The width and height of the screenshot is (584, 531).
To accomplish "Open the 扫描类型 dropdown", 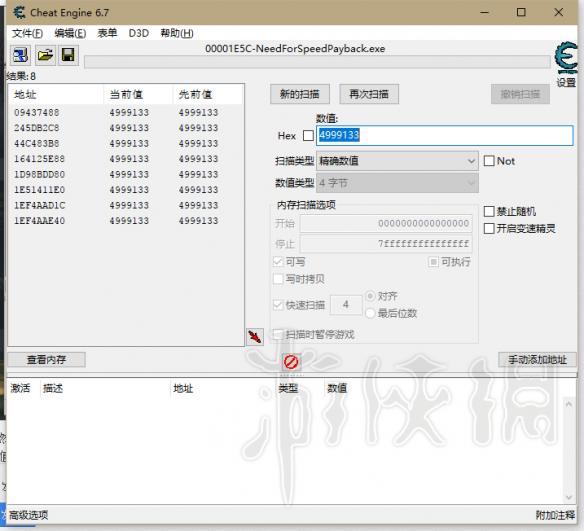I will tap(397, 161).
